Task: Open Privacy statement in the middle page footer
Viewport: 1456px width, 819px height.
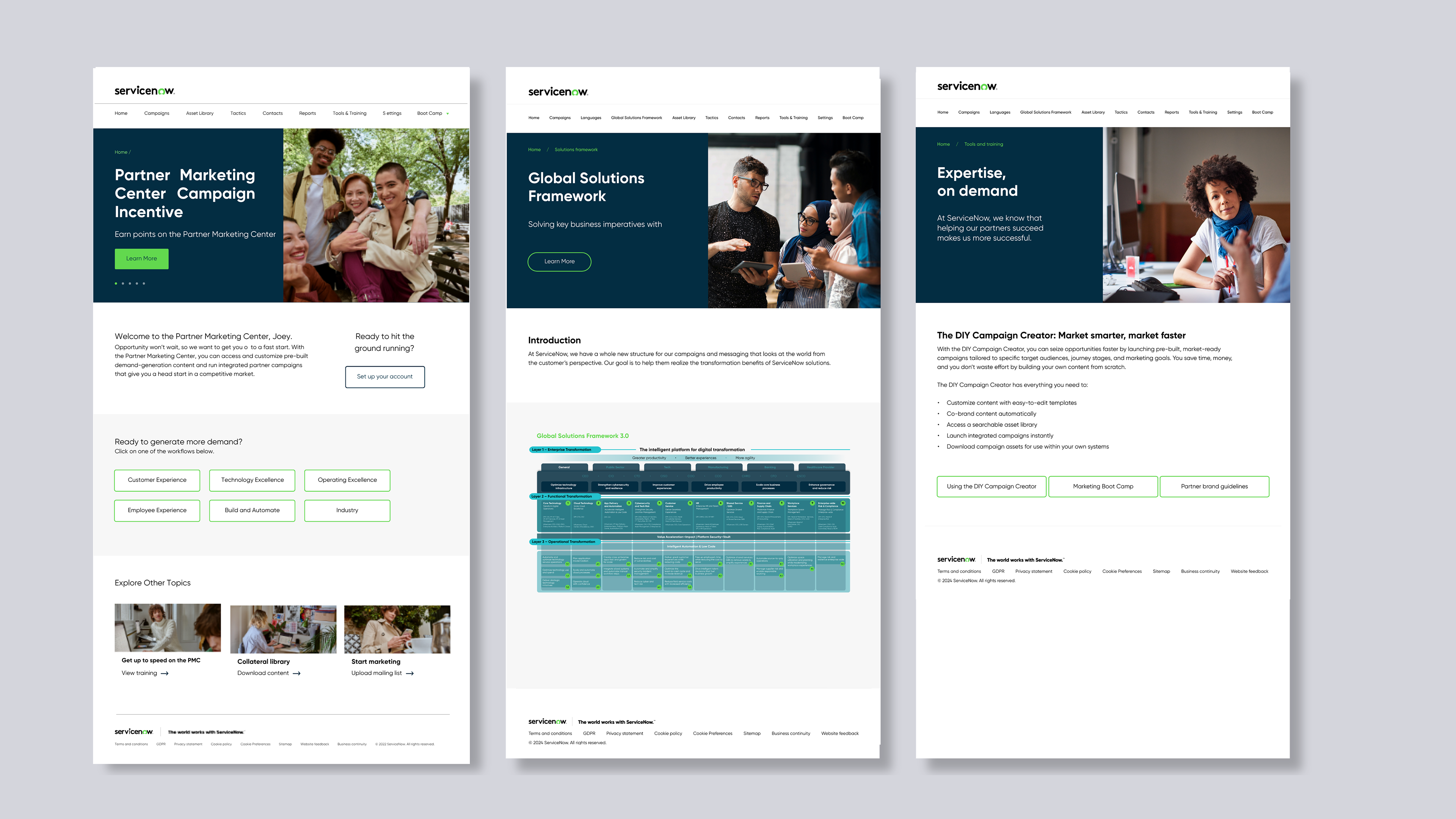Action: click(624, 734)
